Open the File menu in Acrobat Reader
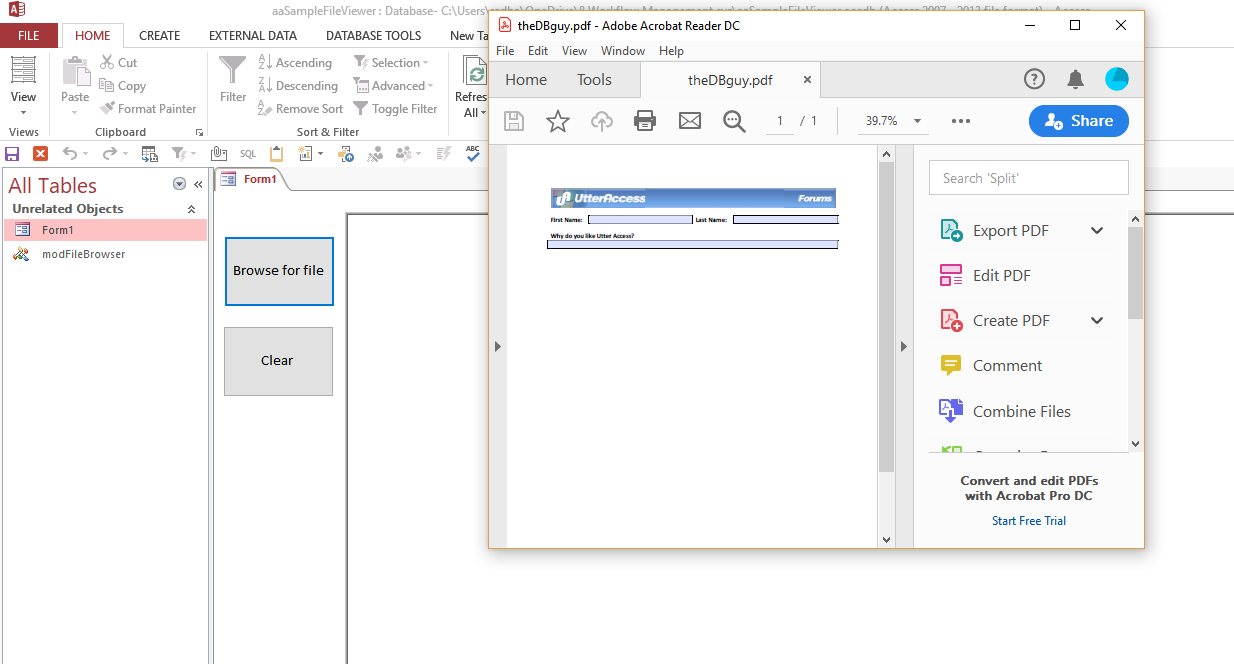This screenshot has width=1234, height=664. [x=505, y=50]
